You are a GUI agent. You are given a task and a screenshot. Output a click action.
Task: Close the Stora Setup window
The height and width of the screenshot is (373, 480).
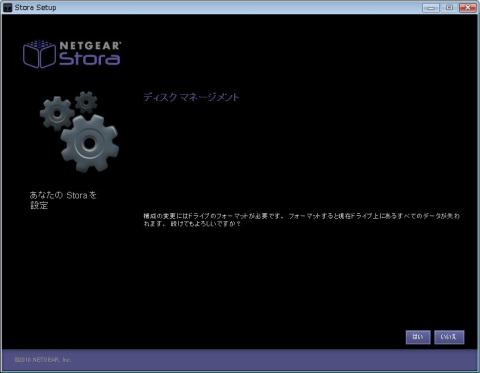[x=468, y=7]
